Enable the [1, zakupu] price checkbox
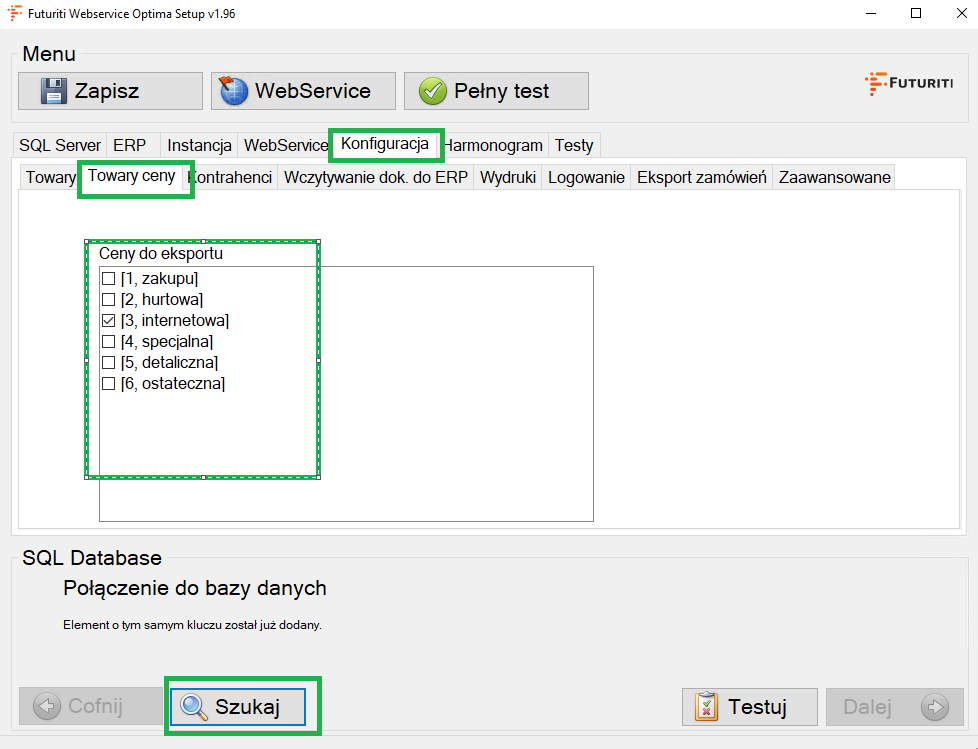This screenshot has width=978, height=749. [108, 279]
